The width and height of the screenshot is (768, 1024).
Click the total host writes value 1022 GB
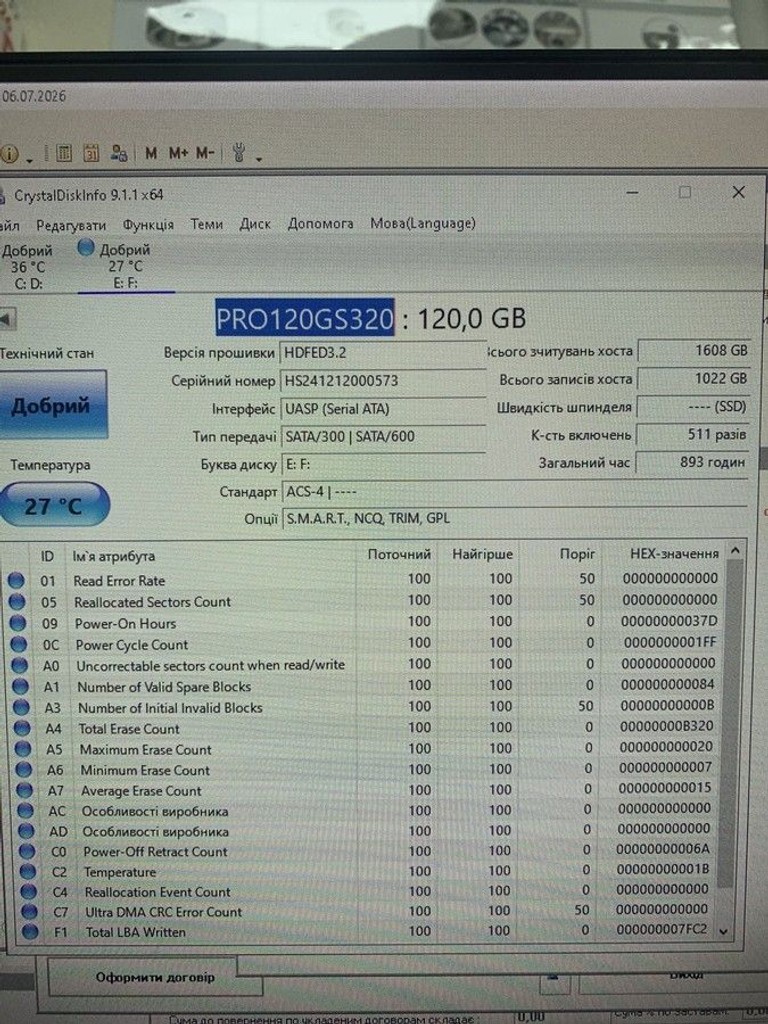click(x=692, y=379)
